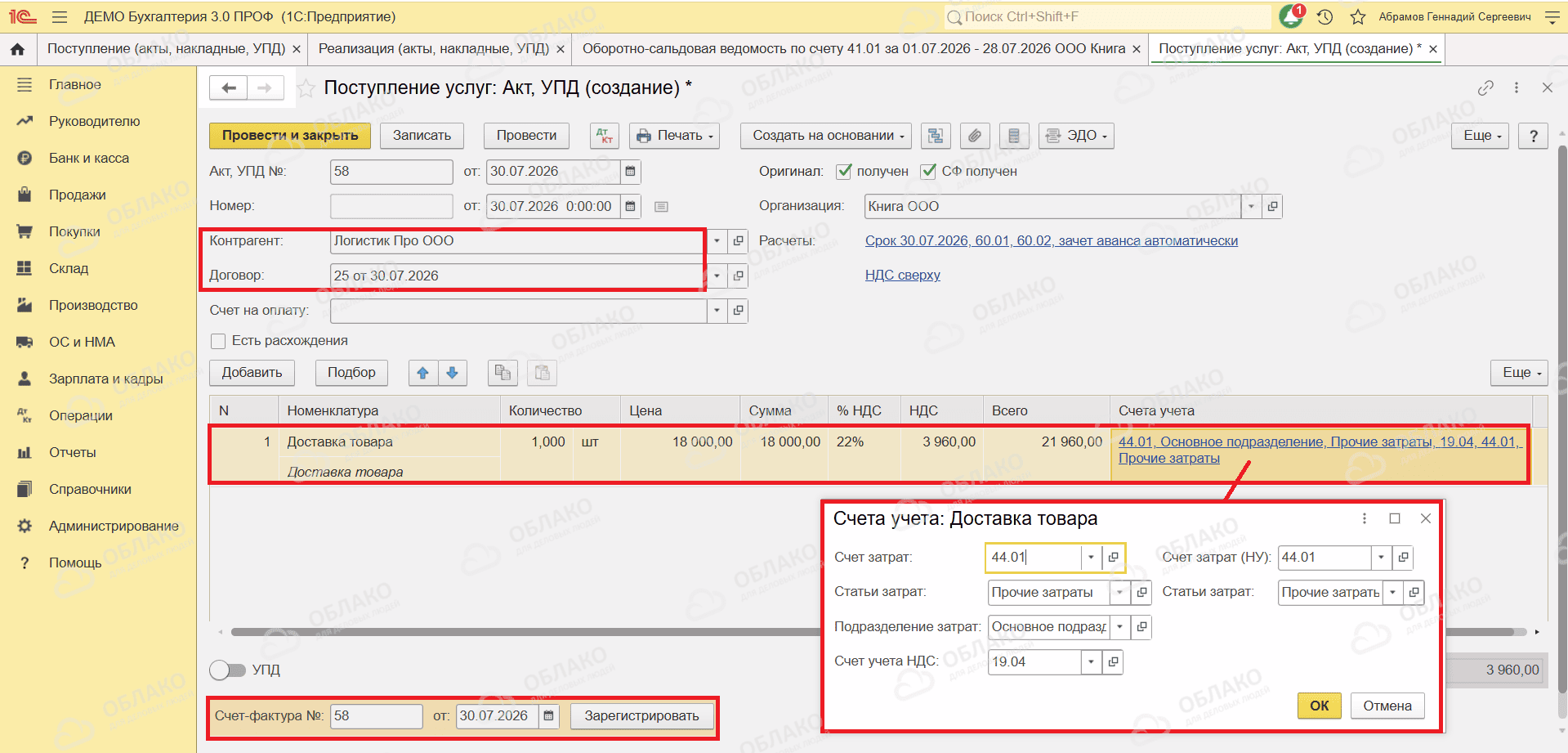1568x753 pixels.
Task: Open Договор card with open icon
Action: (x=738, y=276)
